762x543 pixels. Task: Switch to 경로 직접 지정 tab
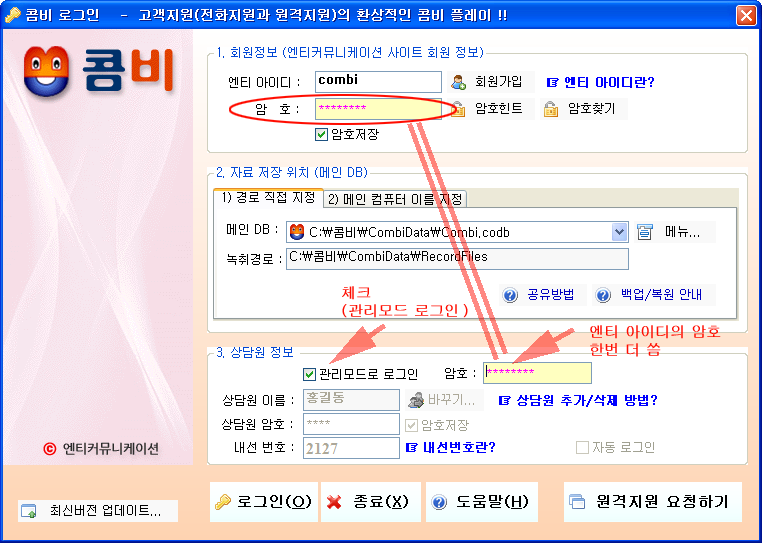point(268,198)
